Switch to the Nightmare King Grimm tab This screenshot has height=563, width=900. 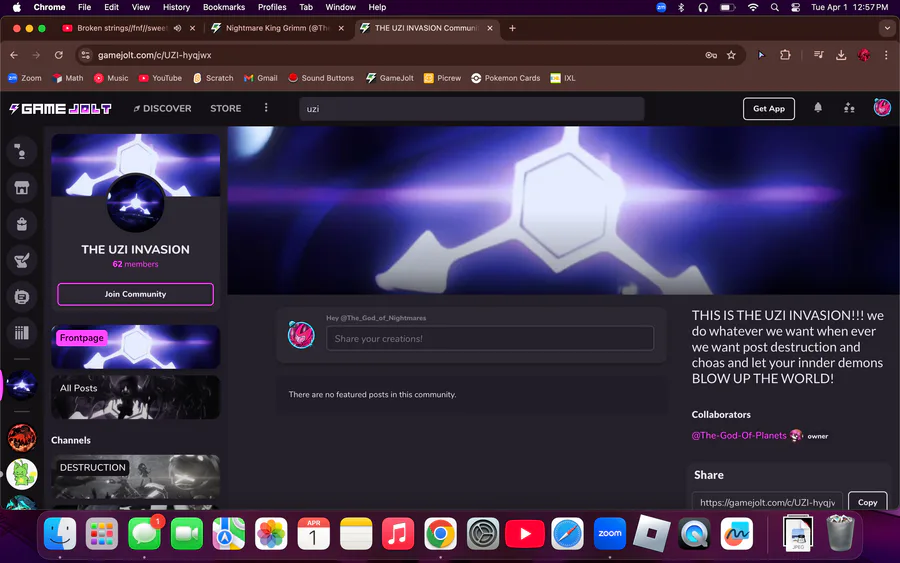pos(277,28)
